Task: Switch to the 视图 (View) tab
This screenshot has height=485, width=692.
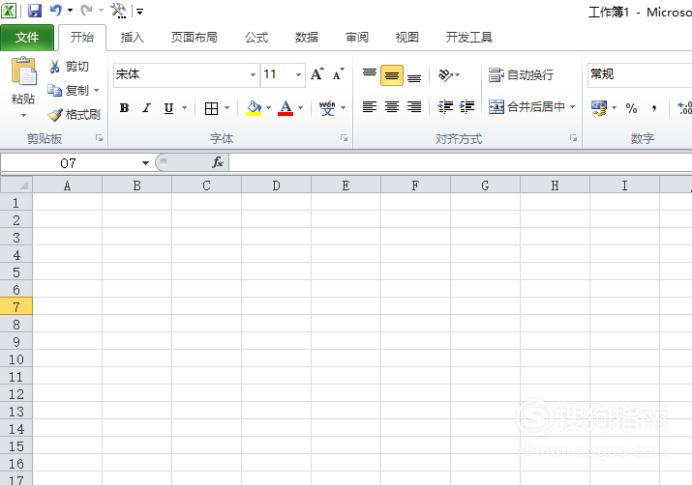Action: [407, 38]
